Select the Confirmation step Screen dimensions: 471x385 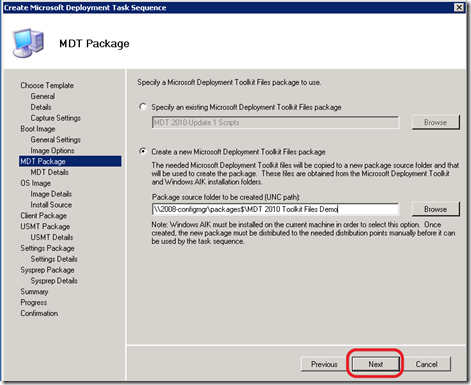(x=39, y=313)
